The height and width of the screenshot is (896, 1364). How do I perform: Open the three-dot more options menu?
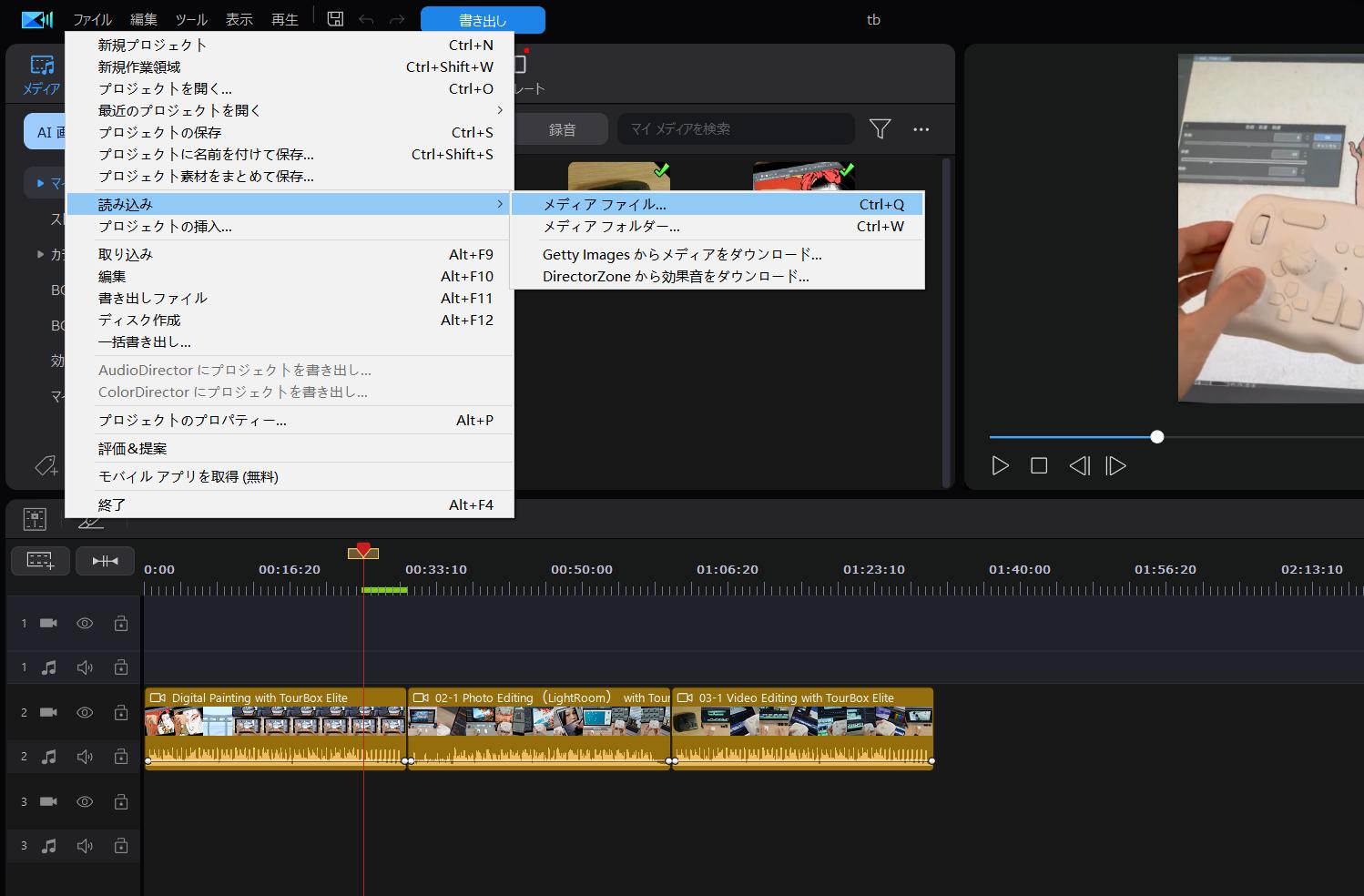(921, 129)
